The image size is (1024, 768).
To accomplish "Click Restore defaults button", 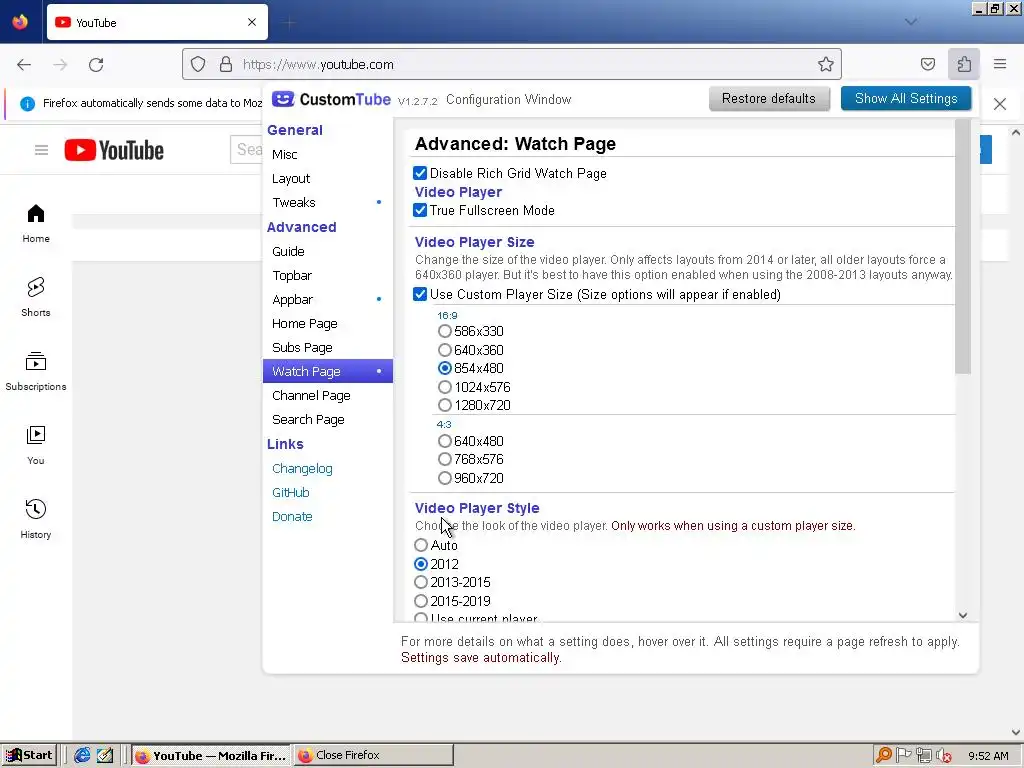I will click(769, 99).
